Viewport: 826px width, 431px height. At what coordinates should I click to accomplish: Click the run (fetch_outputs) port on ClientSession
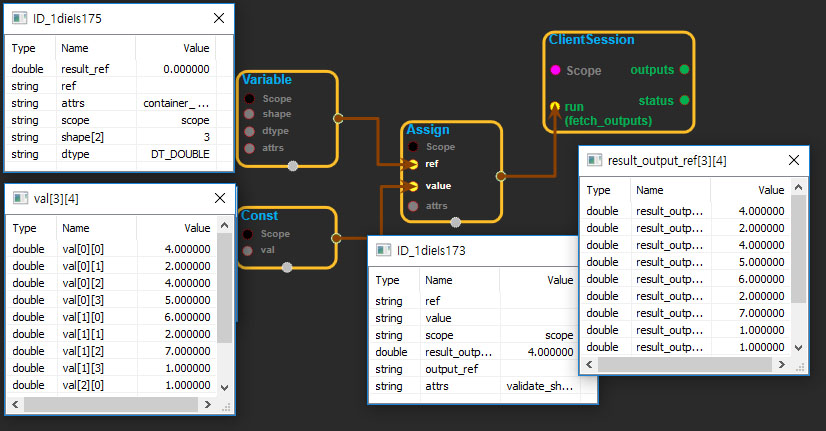click(555, 106)
